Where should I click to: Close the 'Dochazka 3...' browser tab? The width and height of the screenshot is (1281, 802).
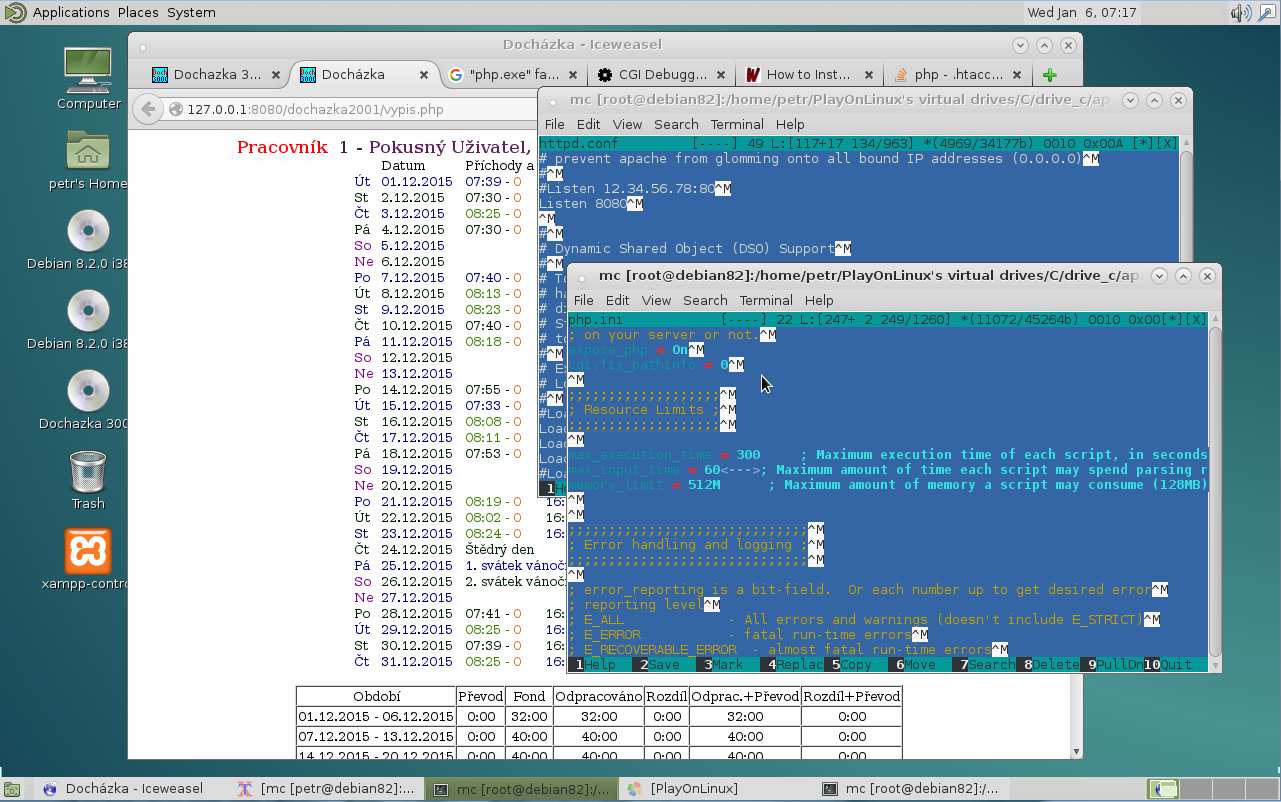(x=276, y=75)
